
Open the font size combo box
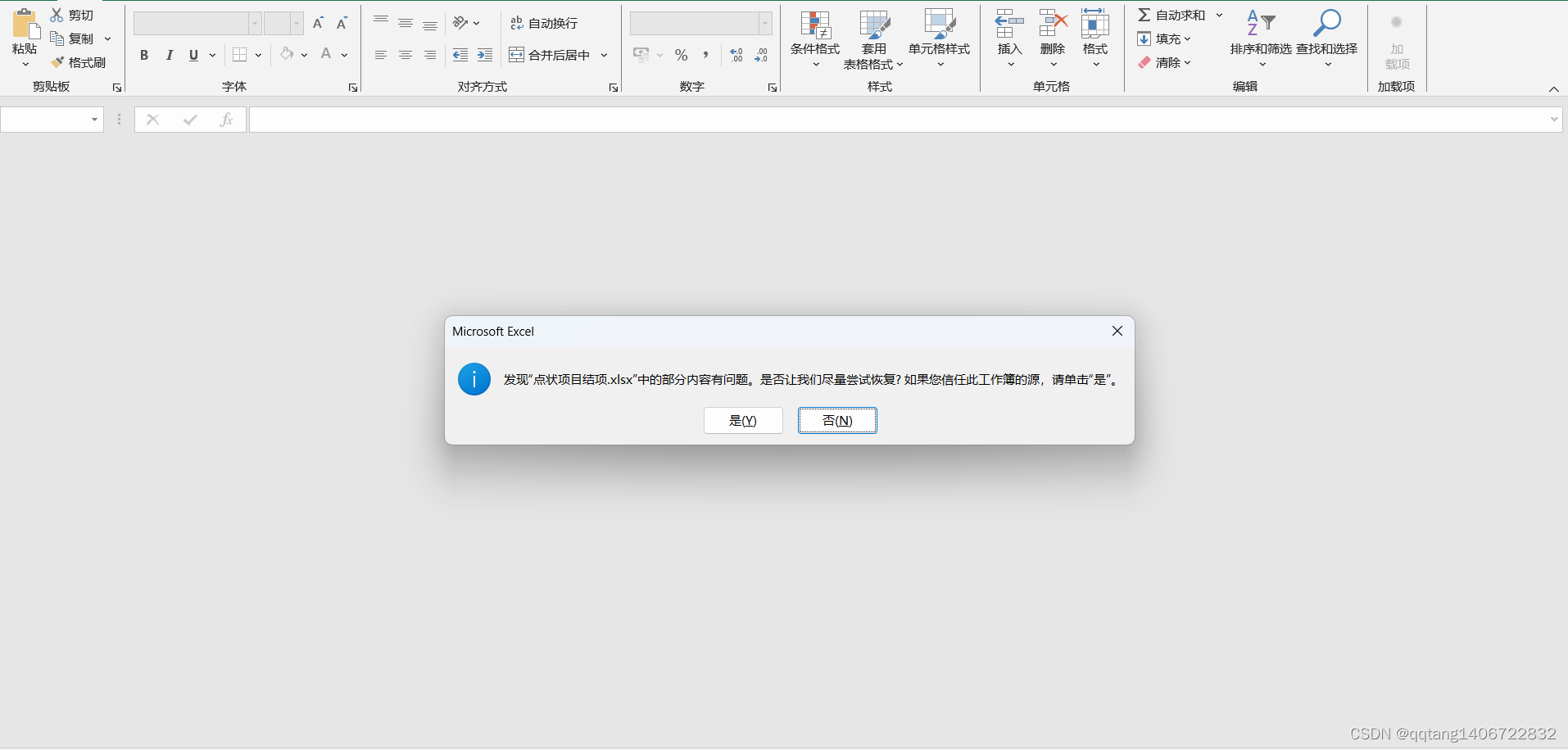(283, 23)
